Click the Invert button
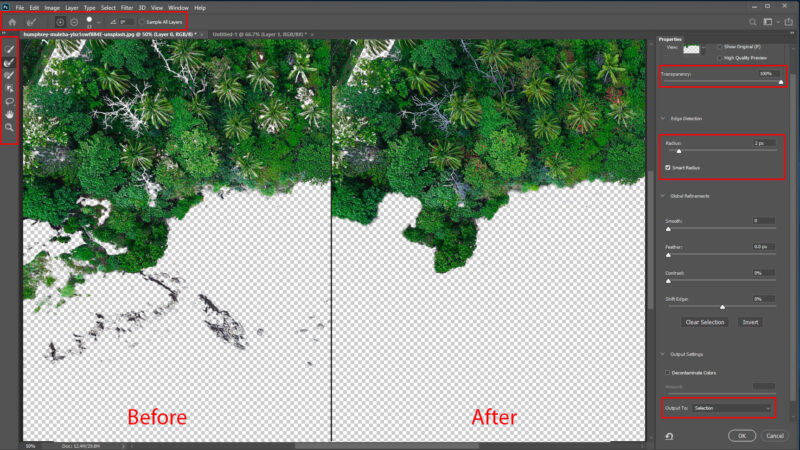Screen dimensions: 800x450 (x=750, y=322)
